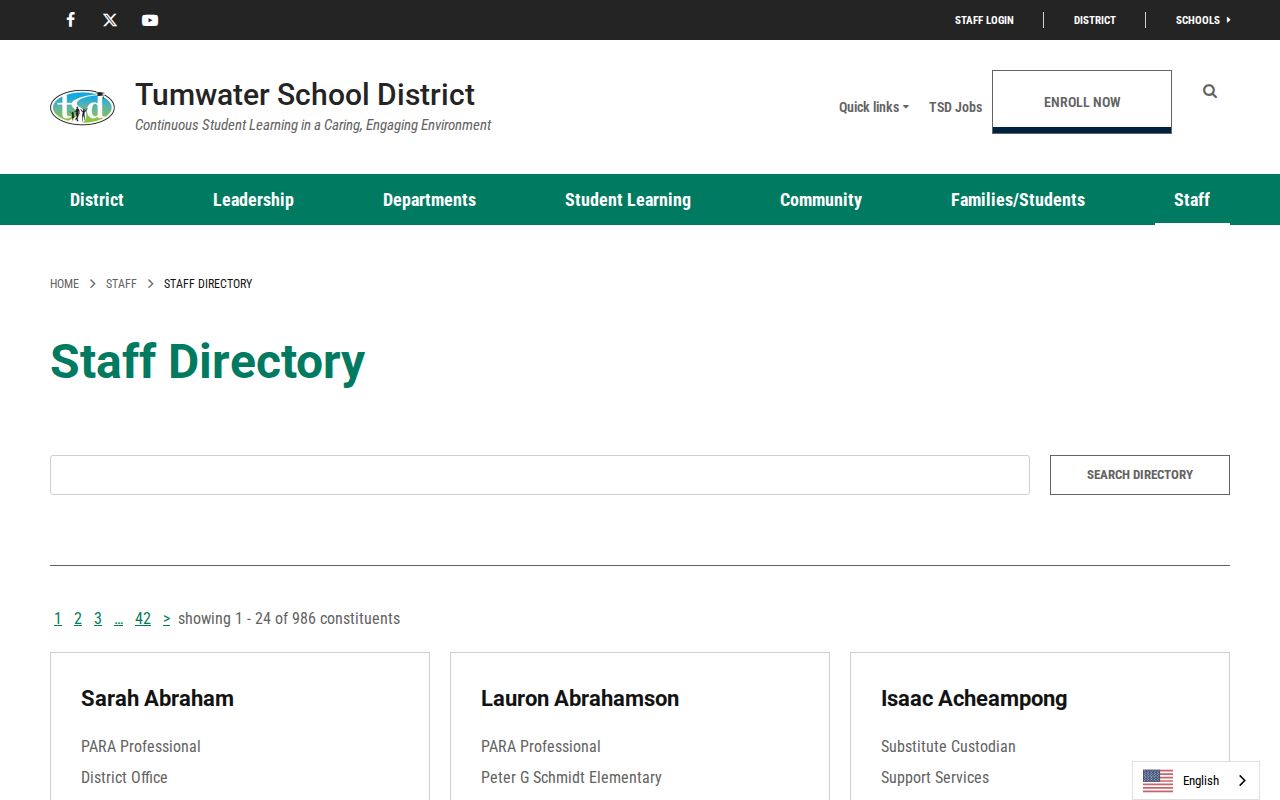Open the Community navigation menu
This screenshot has width=1280, height=800.
tap(821, 200)
